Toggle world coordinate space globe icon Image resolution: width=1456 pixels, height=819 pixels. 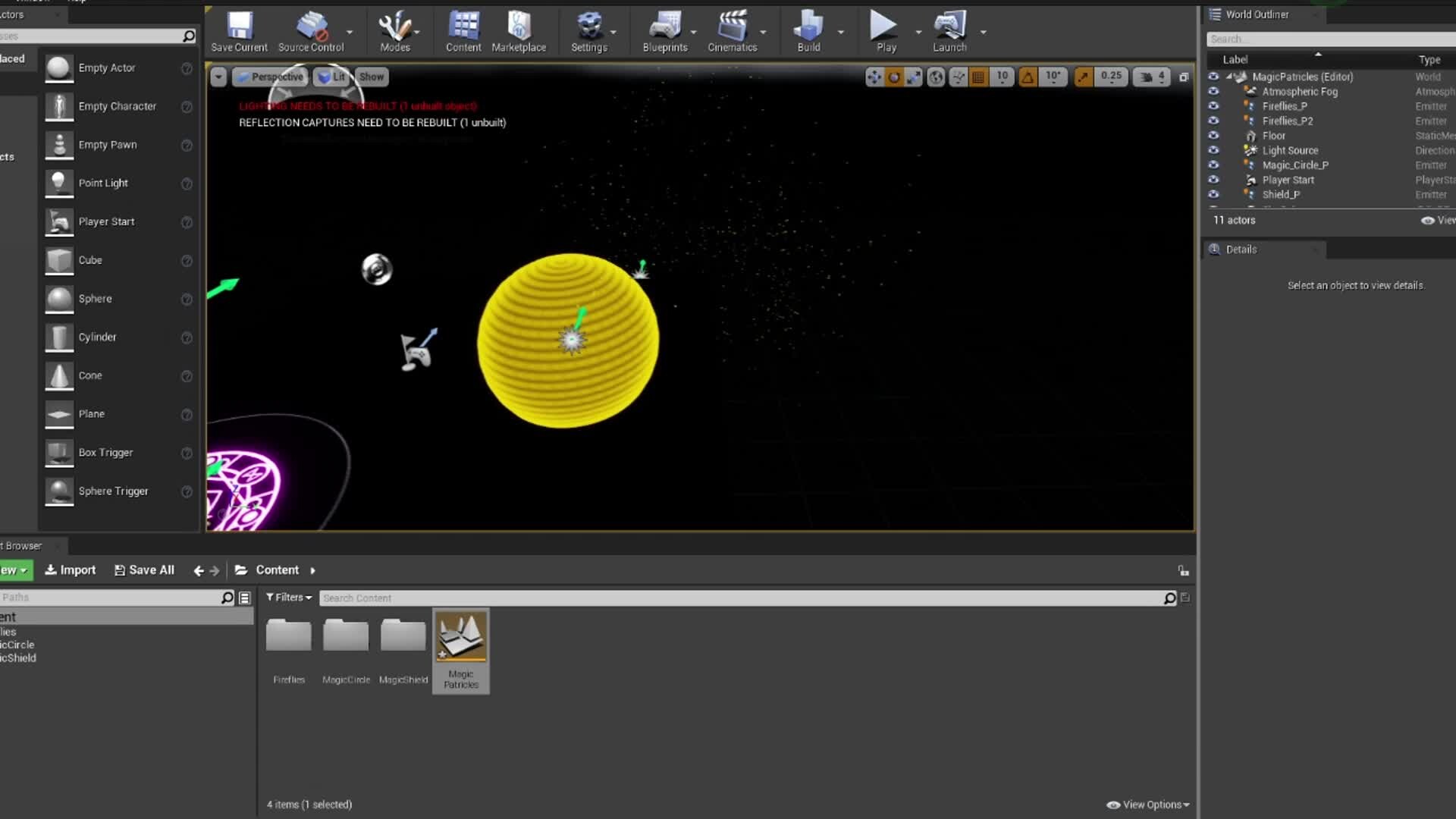point(937,77)
